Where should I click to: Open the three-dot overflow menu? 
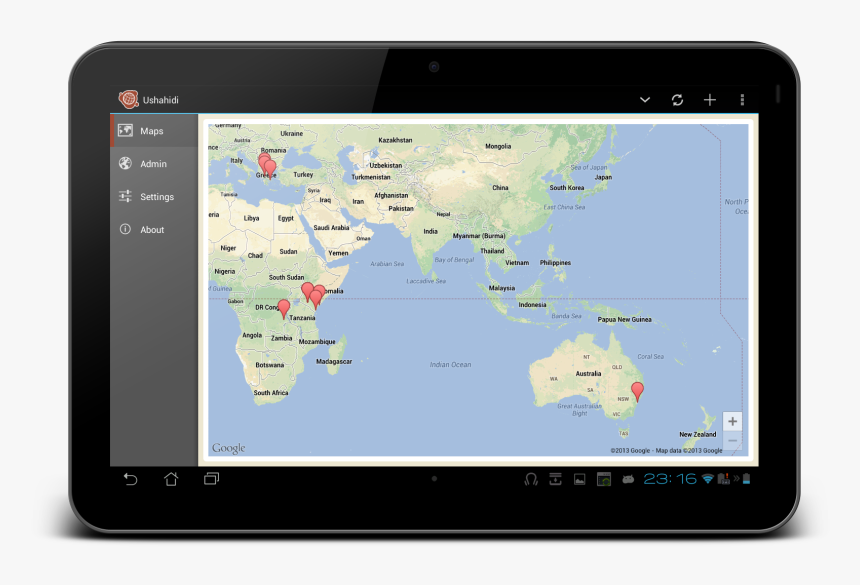pos(742,100)
